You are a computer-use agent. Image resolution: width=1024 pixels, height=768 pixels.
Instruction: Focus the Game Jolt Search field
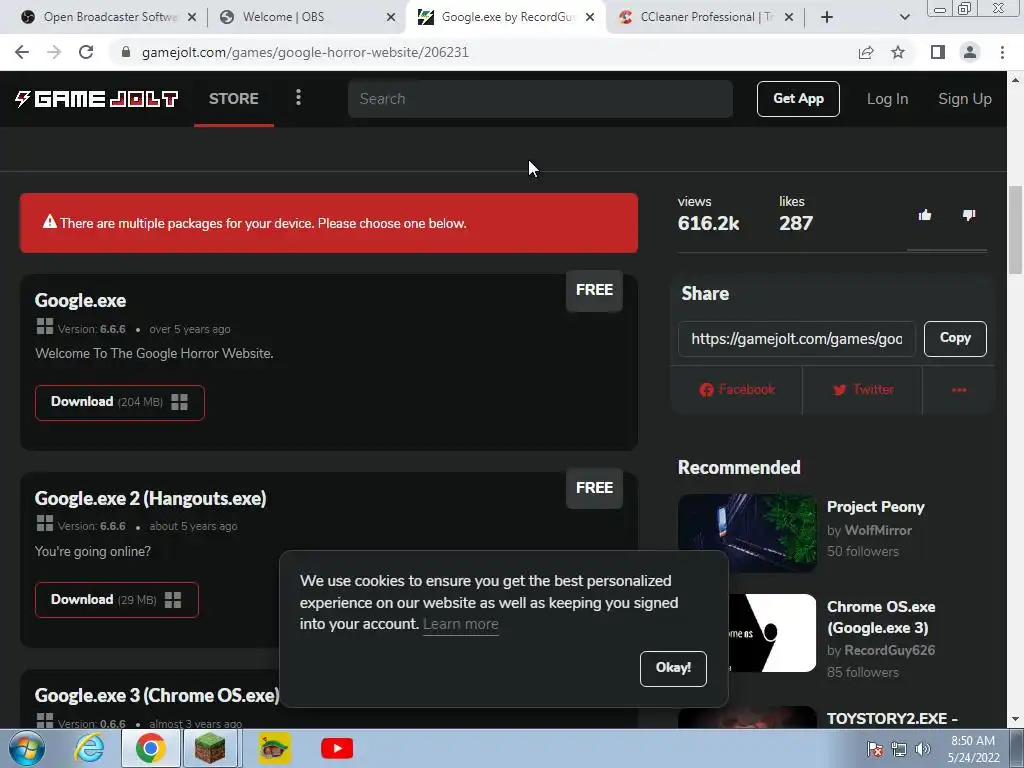[x=540, y=99]
